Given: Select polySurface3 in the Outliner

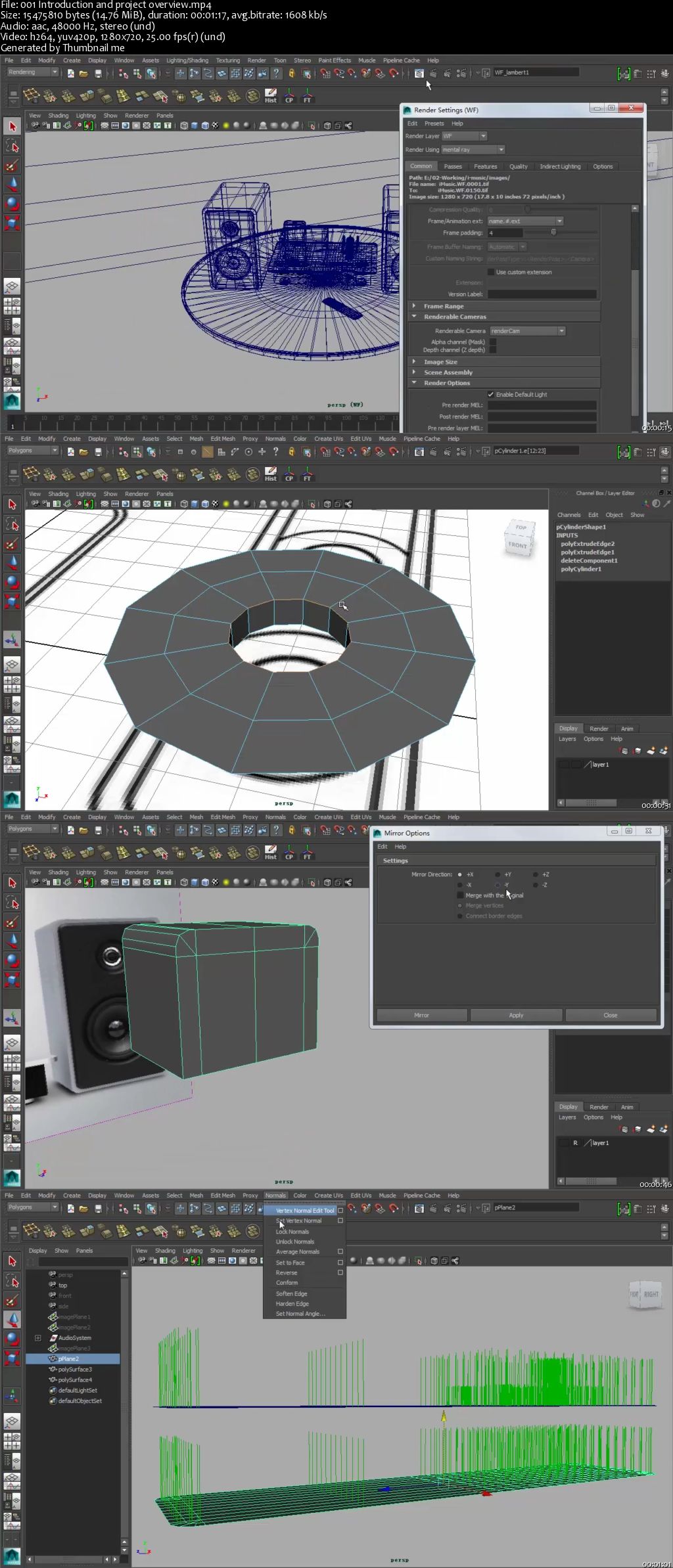Looking at the screenshot, I should tap(74, 1370).
